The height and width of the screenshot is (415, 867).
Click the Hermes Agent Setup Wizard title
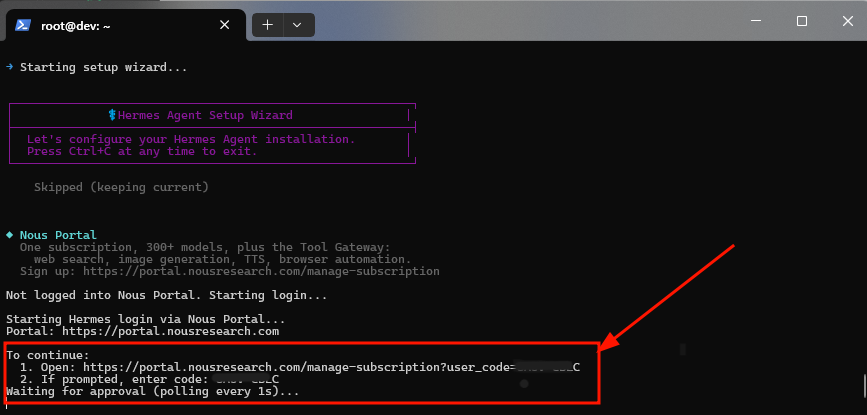click(205, 115)
